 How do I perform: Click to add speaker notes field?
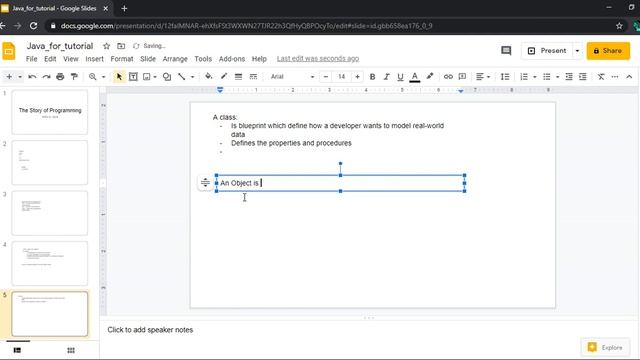(x=150, y=330)
